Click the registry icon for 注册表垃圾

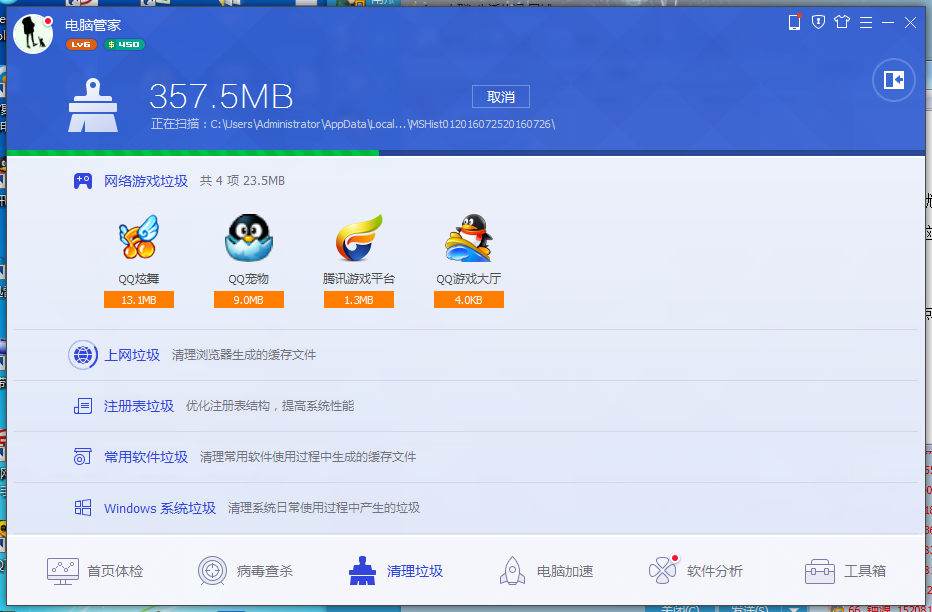(x=83, y=406)
